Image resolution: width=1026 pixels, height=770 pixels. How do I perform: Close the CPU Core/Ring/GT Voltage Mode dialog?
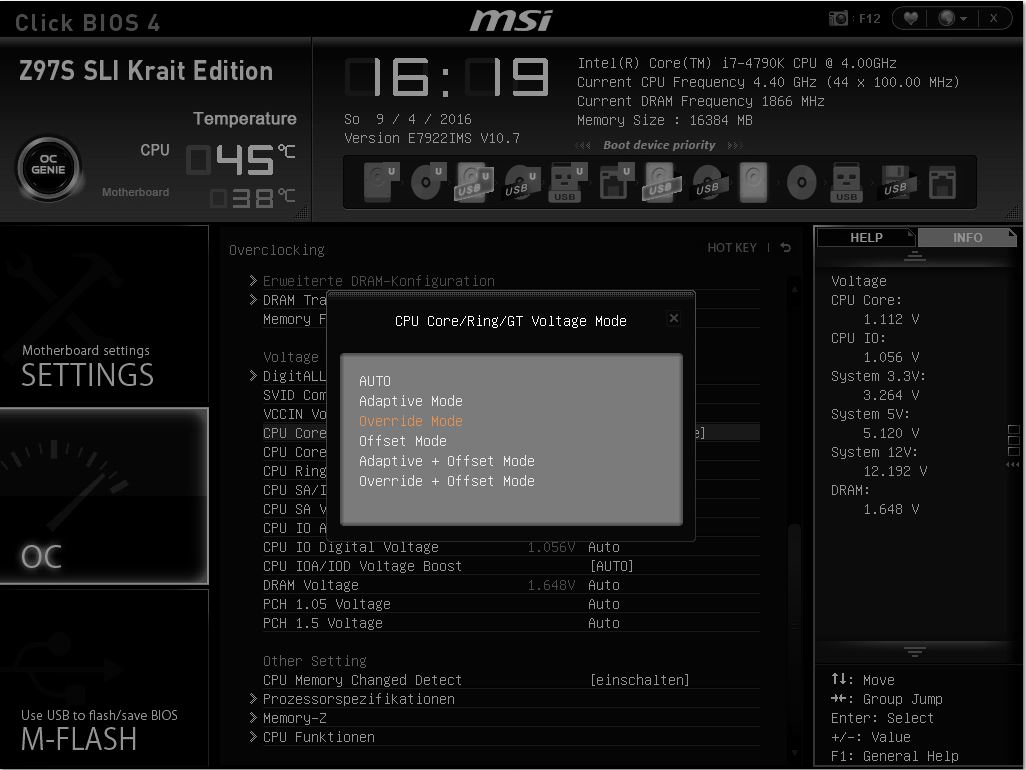click(674, 318)
